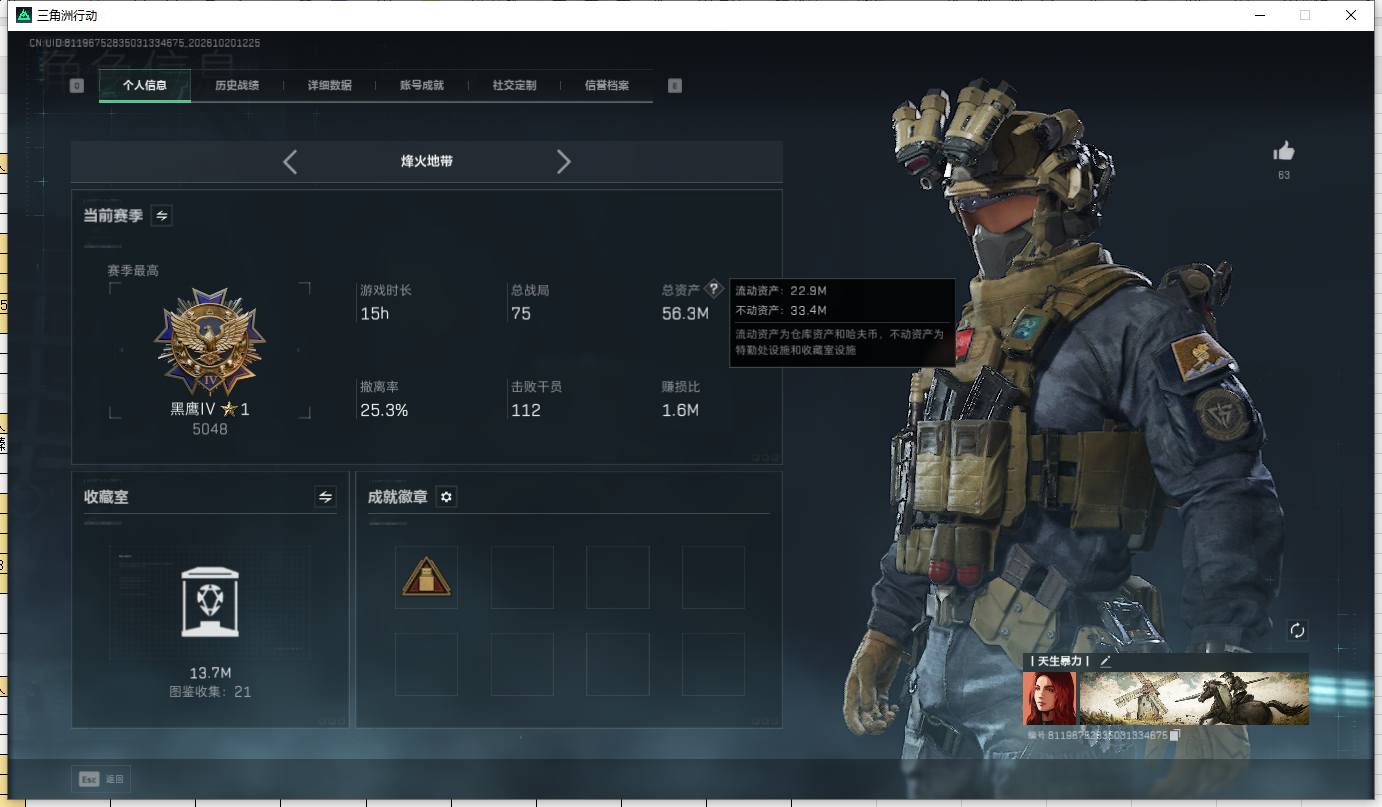The height and width of the screenshot is (807, 1382).
Task: Click the 击败干员 value 112
Action: pos(526,410)
